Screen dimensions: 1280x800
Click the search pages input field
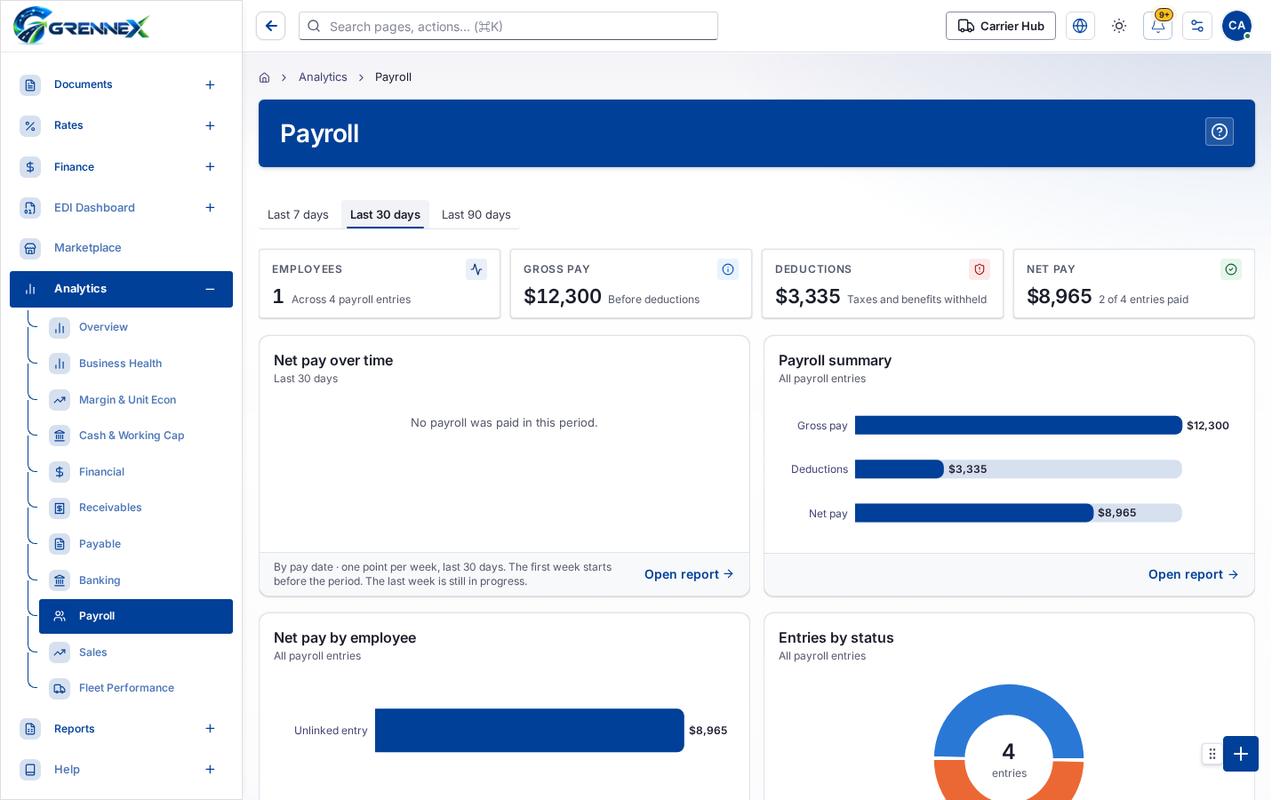(508, 26)
